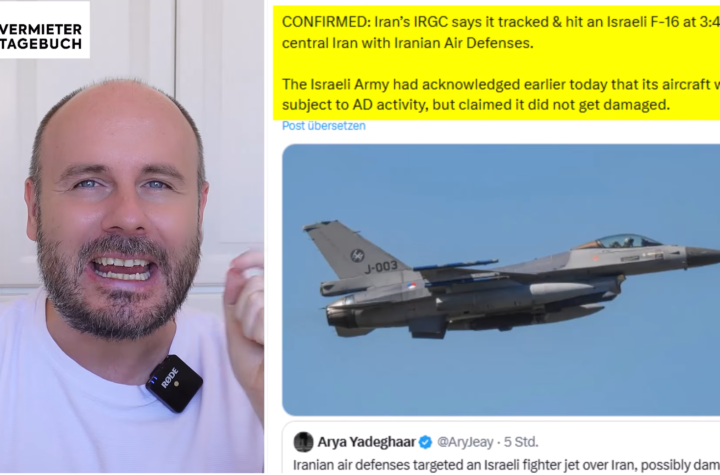The height and width of the screenshot is (475, 720).
Task: Click the RØDE clip microphone on the shirt
Action: (x=174, y=383)
